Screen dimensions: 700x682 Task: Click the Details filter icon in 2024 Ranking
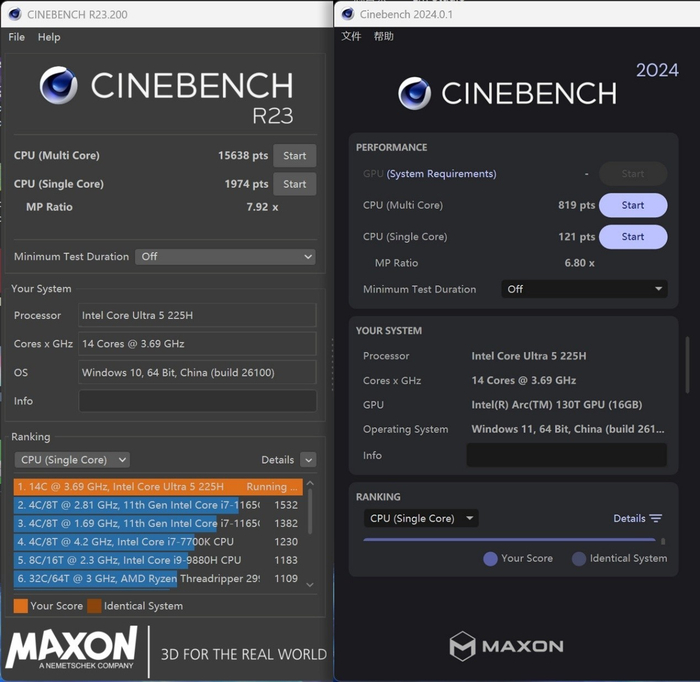656,519
